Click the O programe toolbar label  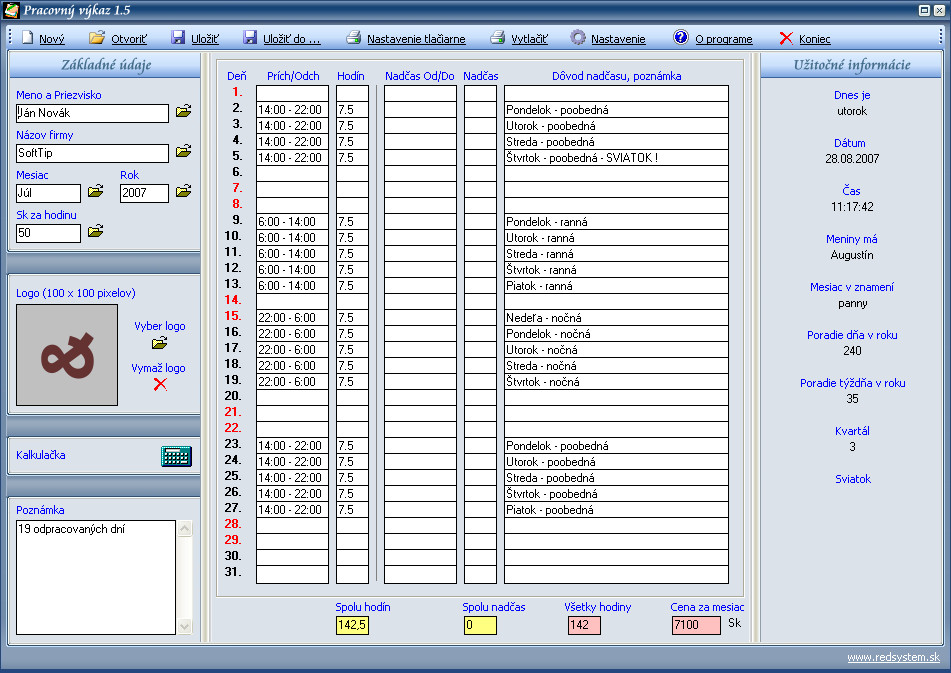[x=724, y=39]
